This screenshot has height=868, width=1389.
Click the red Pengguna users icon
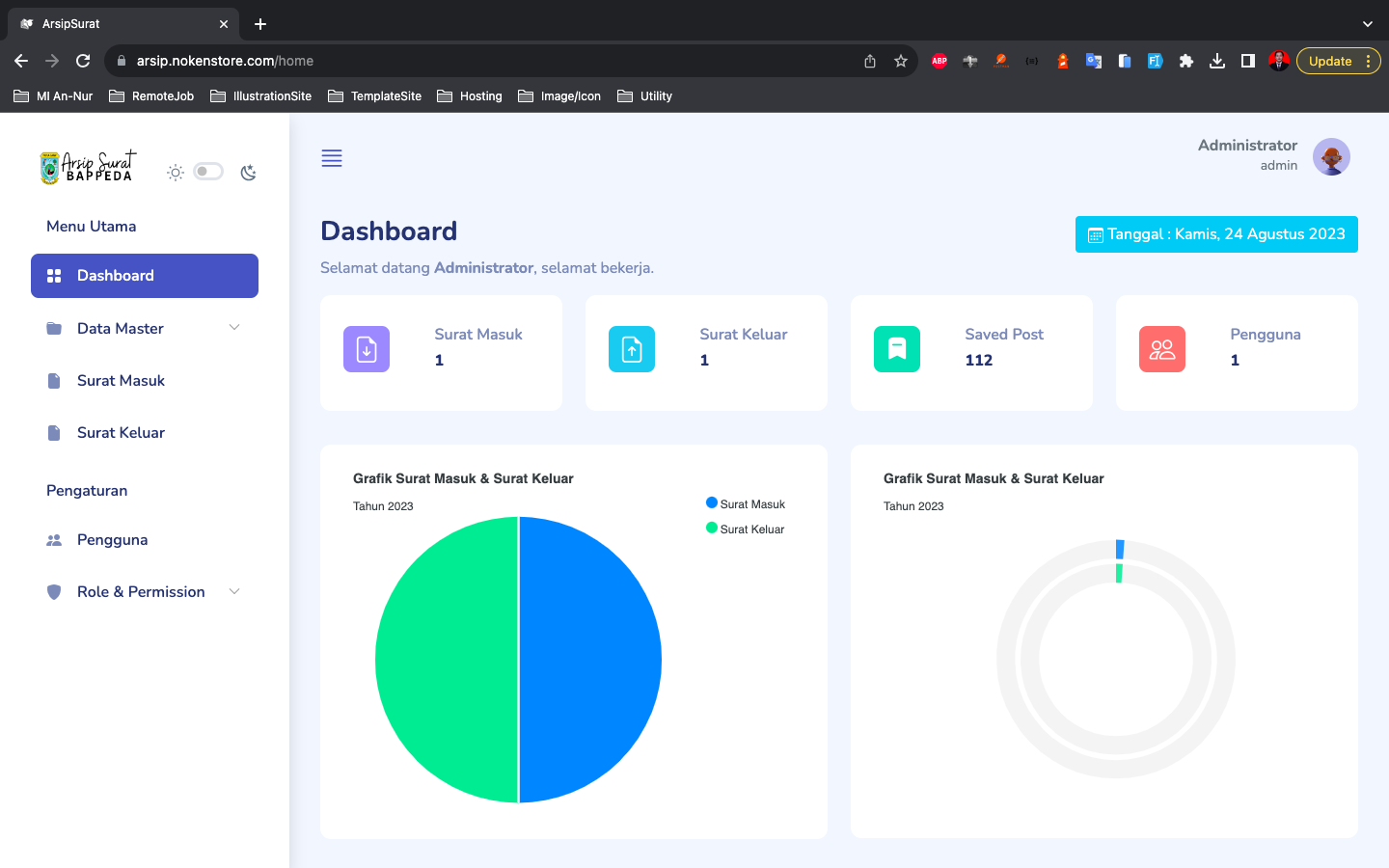click(1162, 349)
